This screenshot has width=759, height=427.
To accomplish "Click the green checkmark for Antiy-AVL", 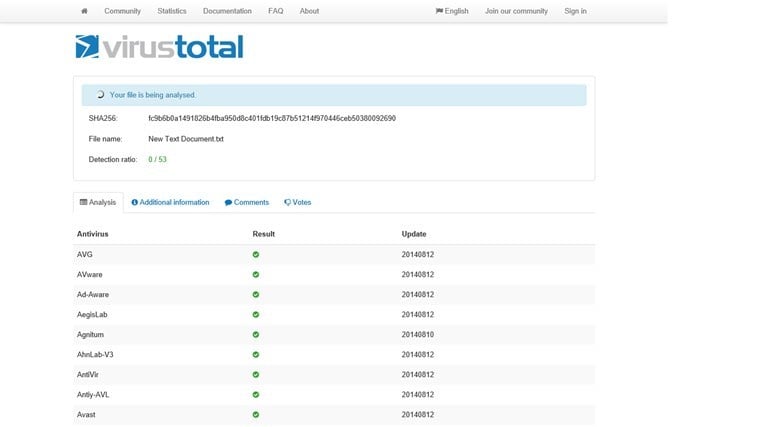I will (256, 395).
